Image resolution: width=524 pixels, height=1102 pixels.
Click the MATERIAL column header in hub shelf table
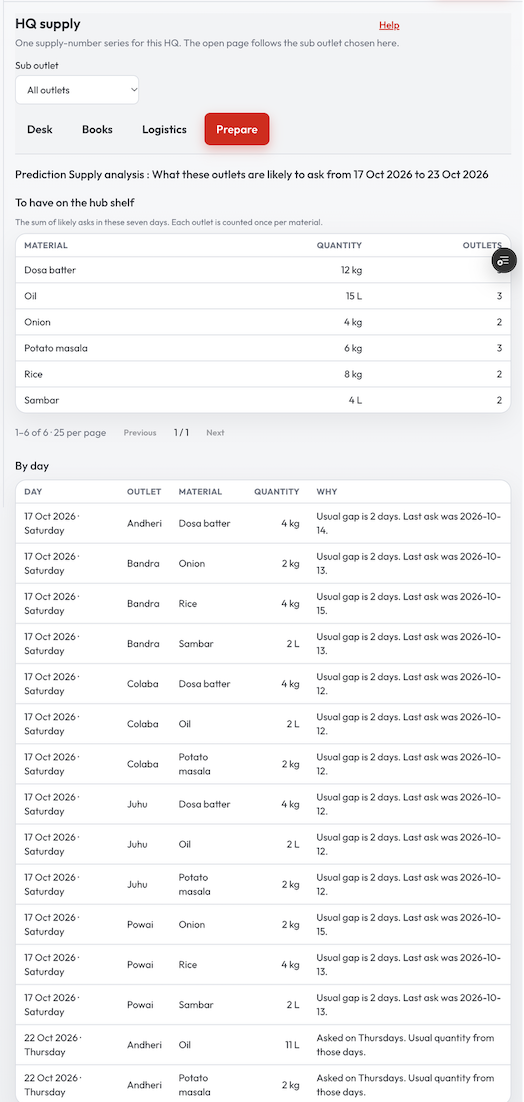click(x=46, y=245)
